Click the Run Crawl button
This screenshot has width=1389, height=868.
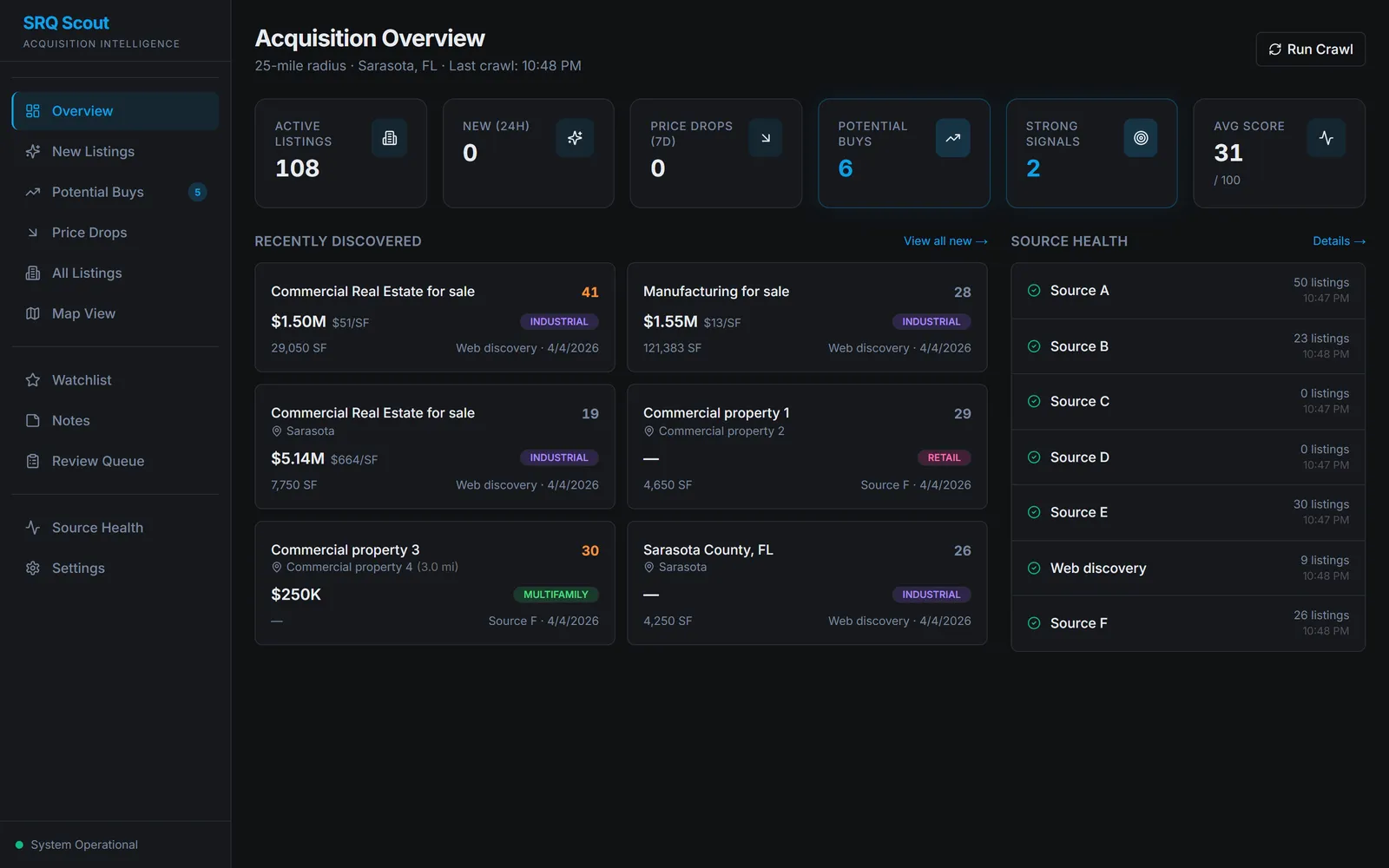(x=1310, y=49)
